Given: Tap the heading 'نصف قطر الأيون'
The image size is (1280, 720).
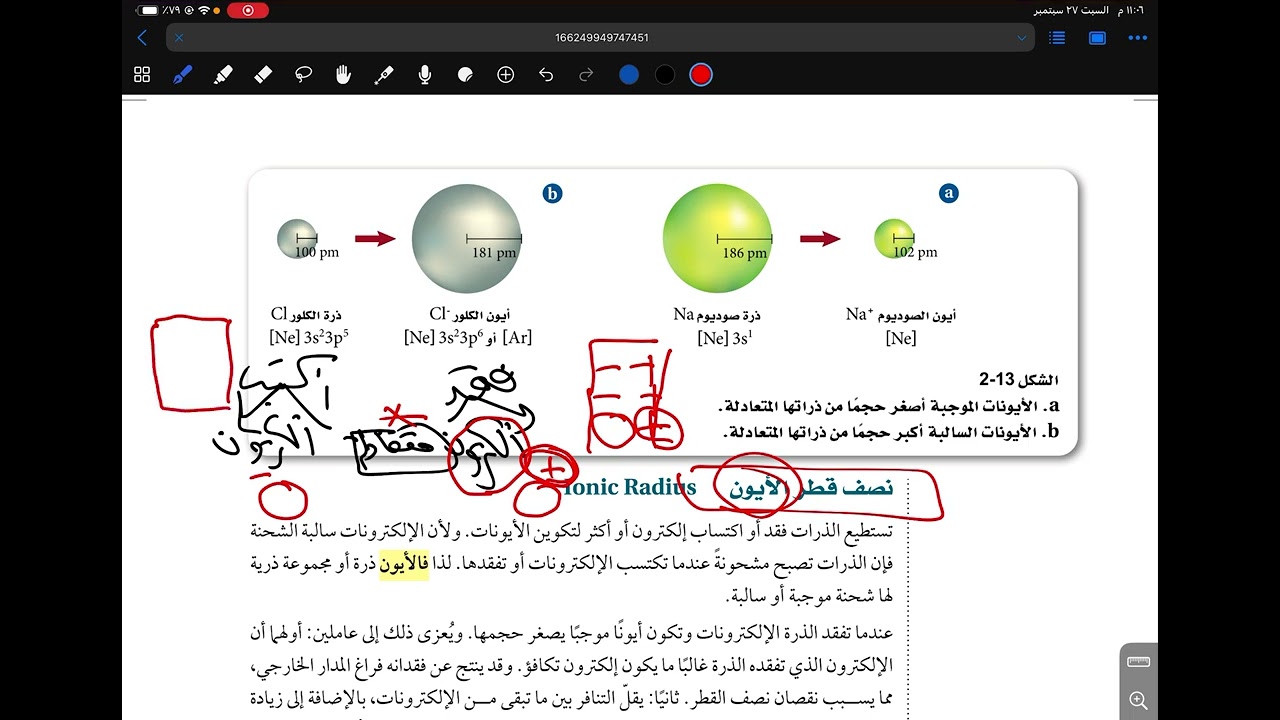Looking at the screenshot, I should [x=811, y=488].
